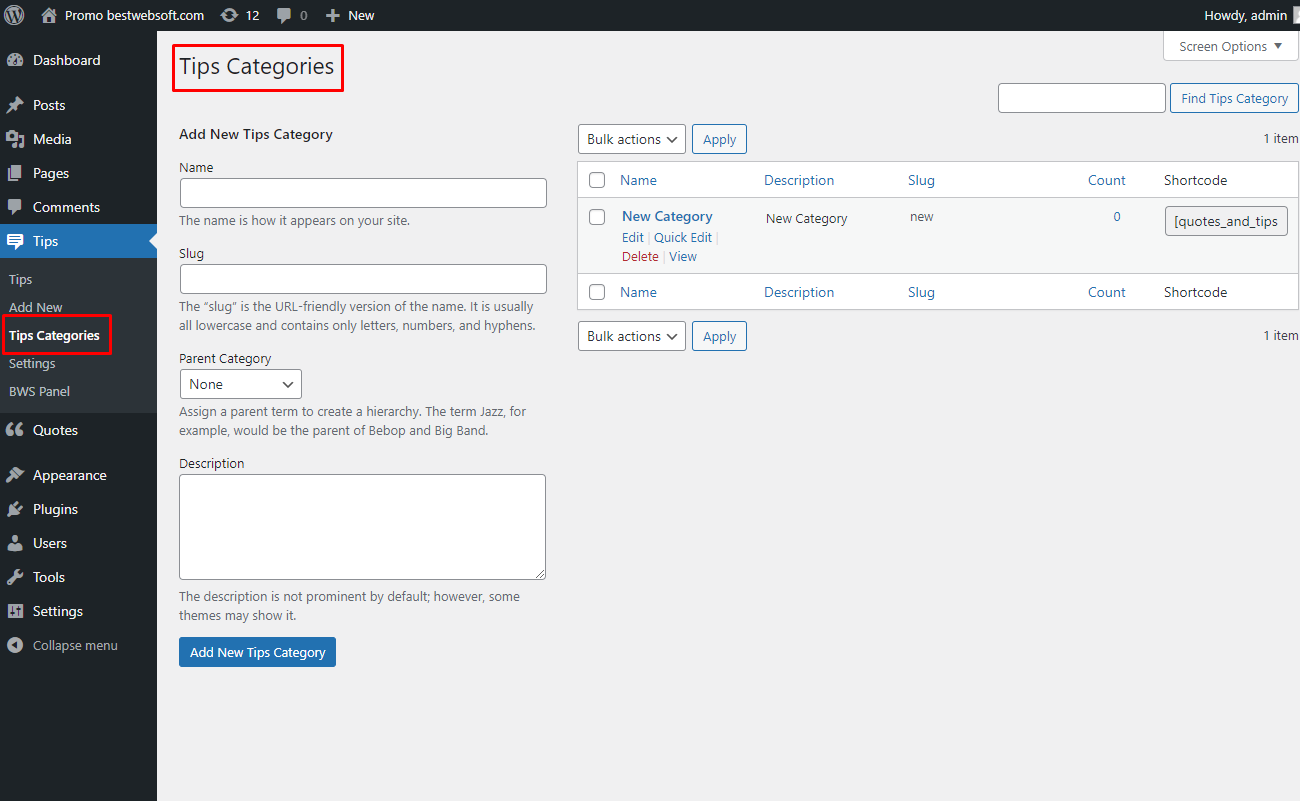This screenshot has height=801, width=1300.
Task: Tick the New Category row checkbox
Action: [x=597, y=216]
